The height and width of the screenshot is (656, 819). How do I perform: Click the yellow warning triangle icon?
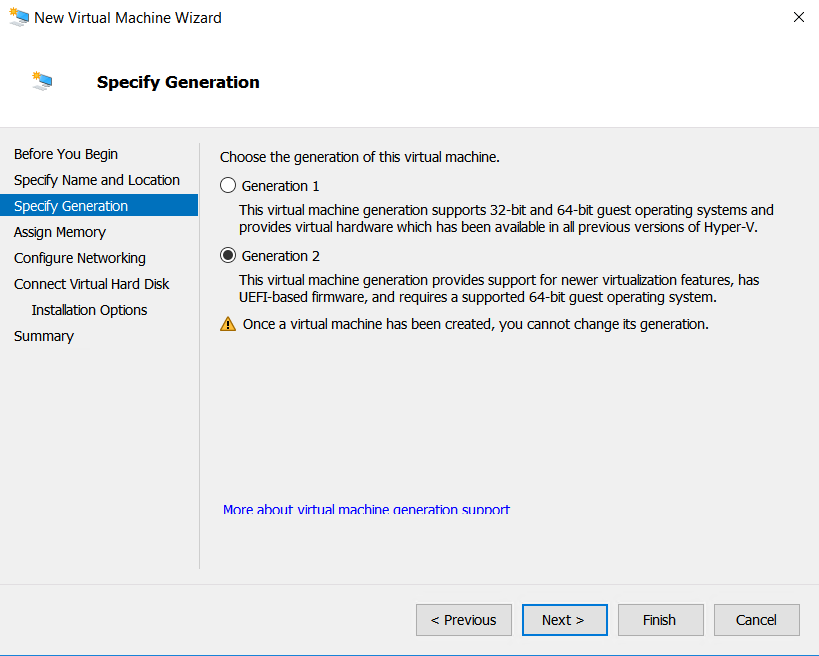point(228,324)
